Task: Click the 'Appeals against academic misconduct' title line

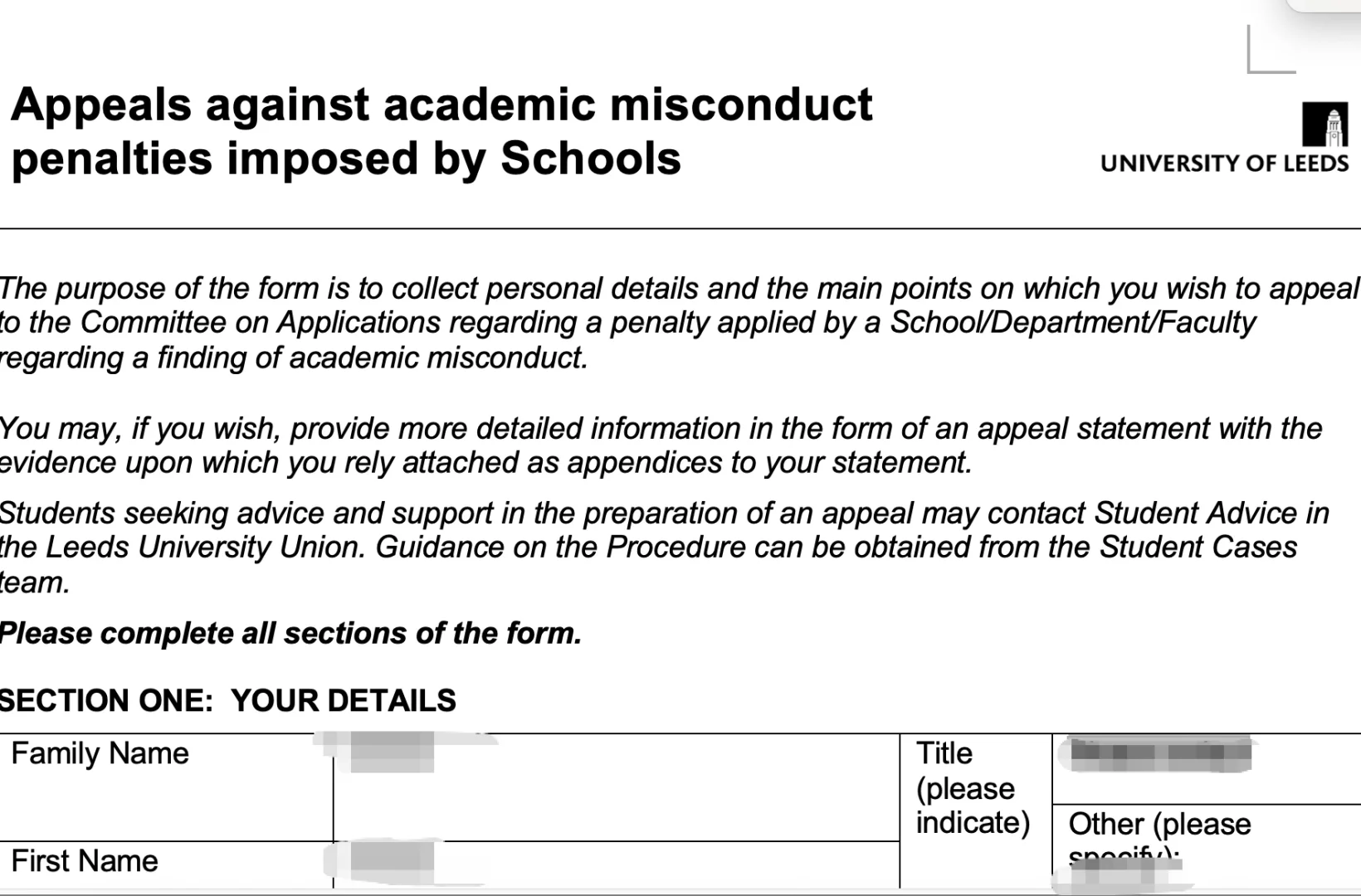Action: 441,105
